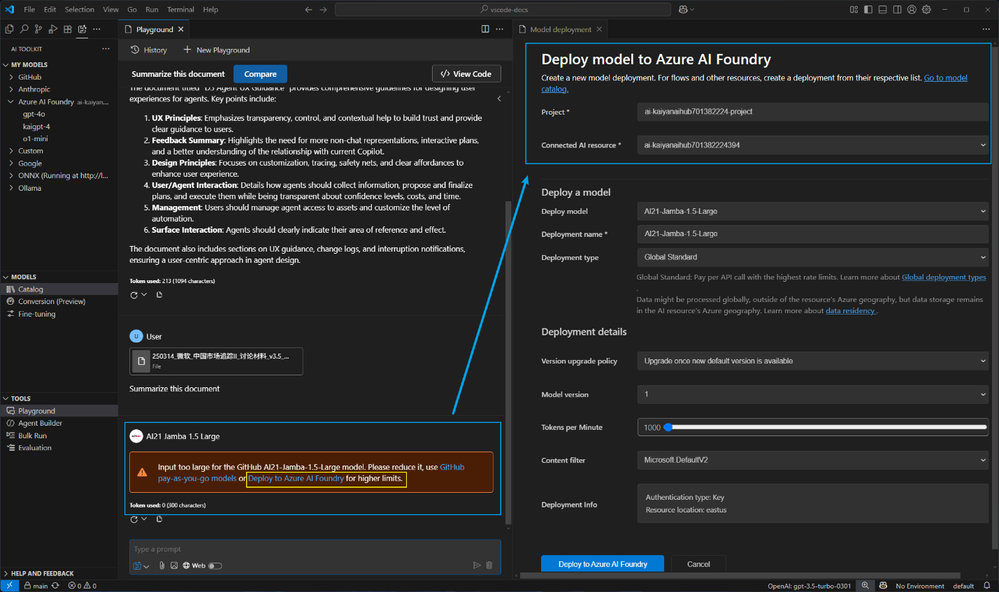Open the Model version dropdown
This screenshot has height=592, width=999.
coord(812,394)
